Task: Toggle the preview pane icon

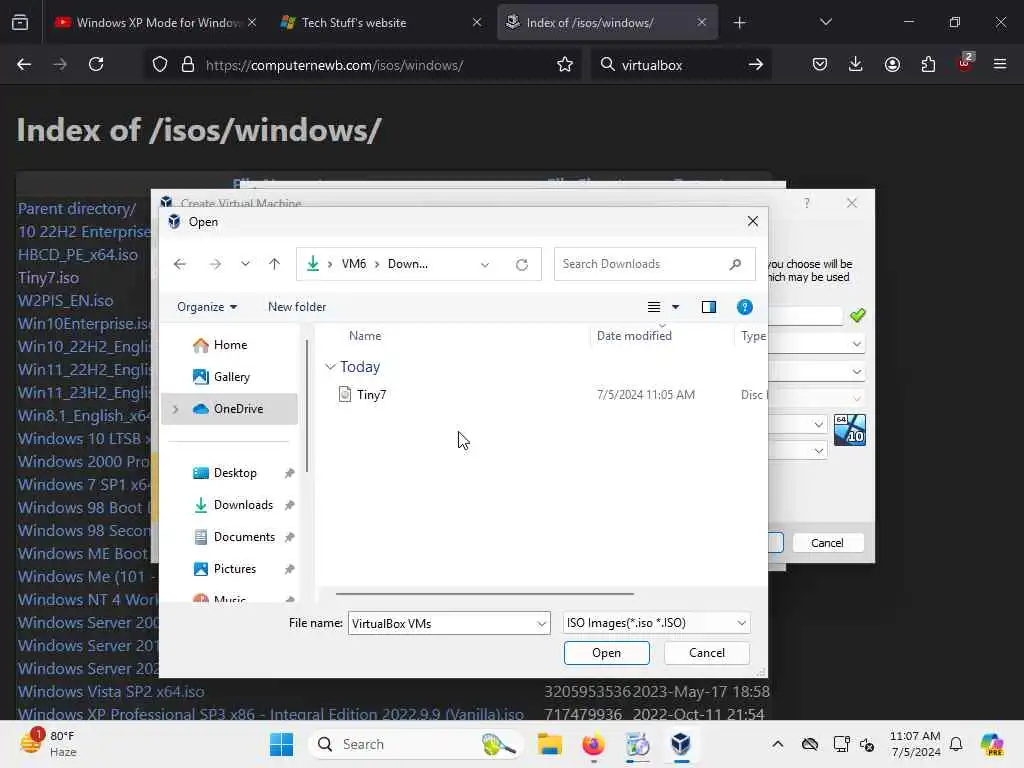Action: click(x=709, y=307)
